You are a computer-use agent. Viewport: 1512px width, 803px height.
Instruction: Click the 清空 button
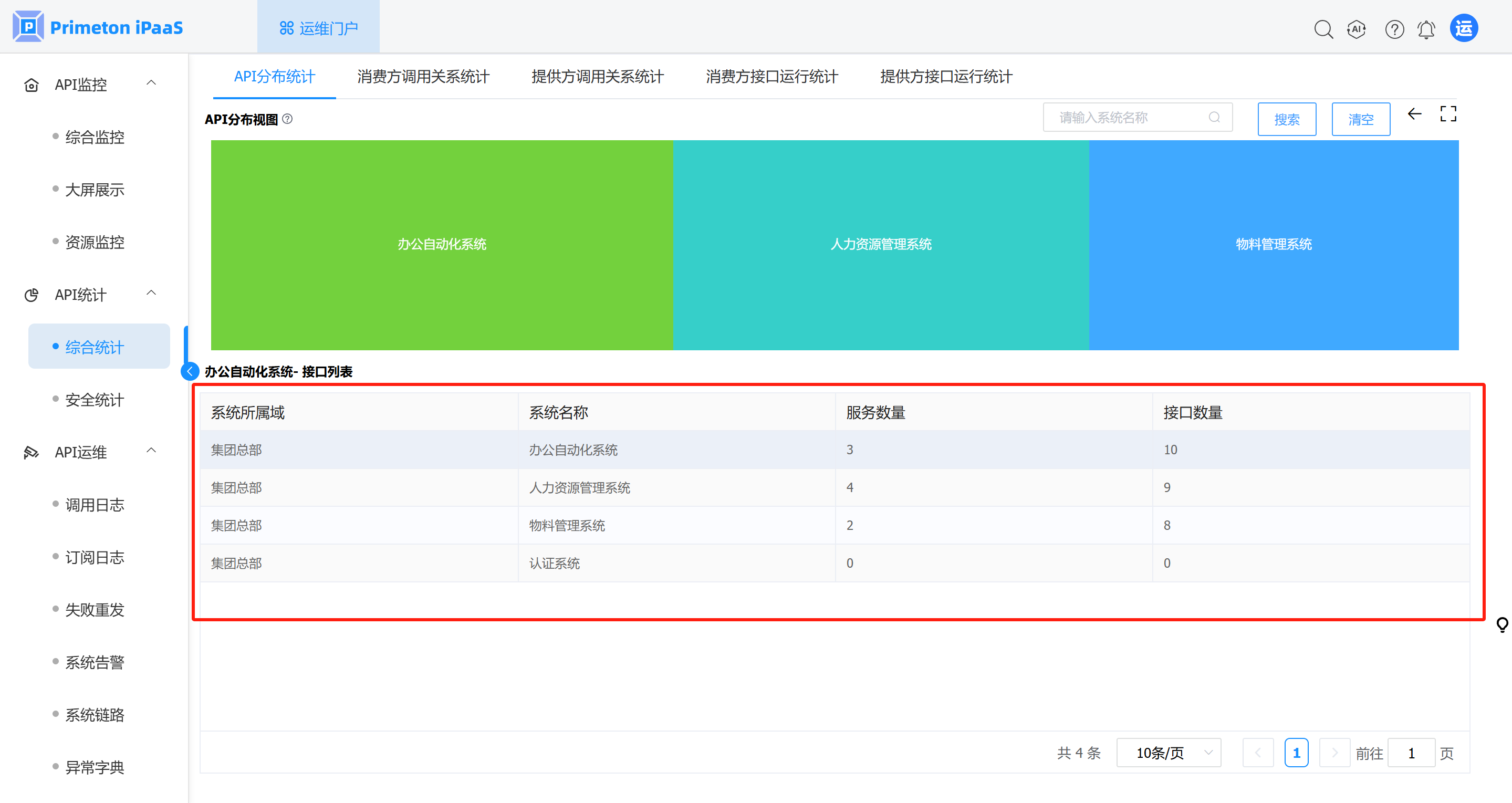click(x=1361, y=119)
